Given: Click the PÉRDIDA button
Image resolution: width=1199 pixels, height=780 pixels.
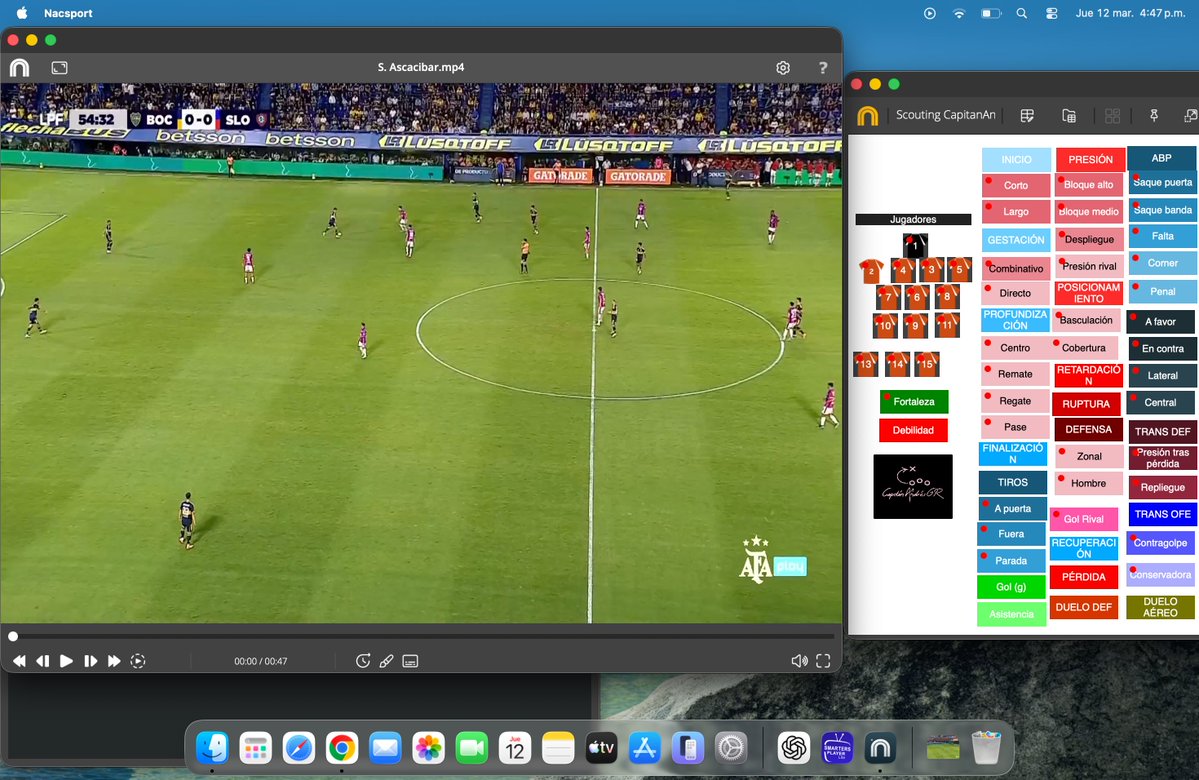Looking at the screenshot, I should coord(1084,577).
